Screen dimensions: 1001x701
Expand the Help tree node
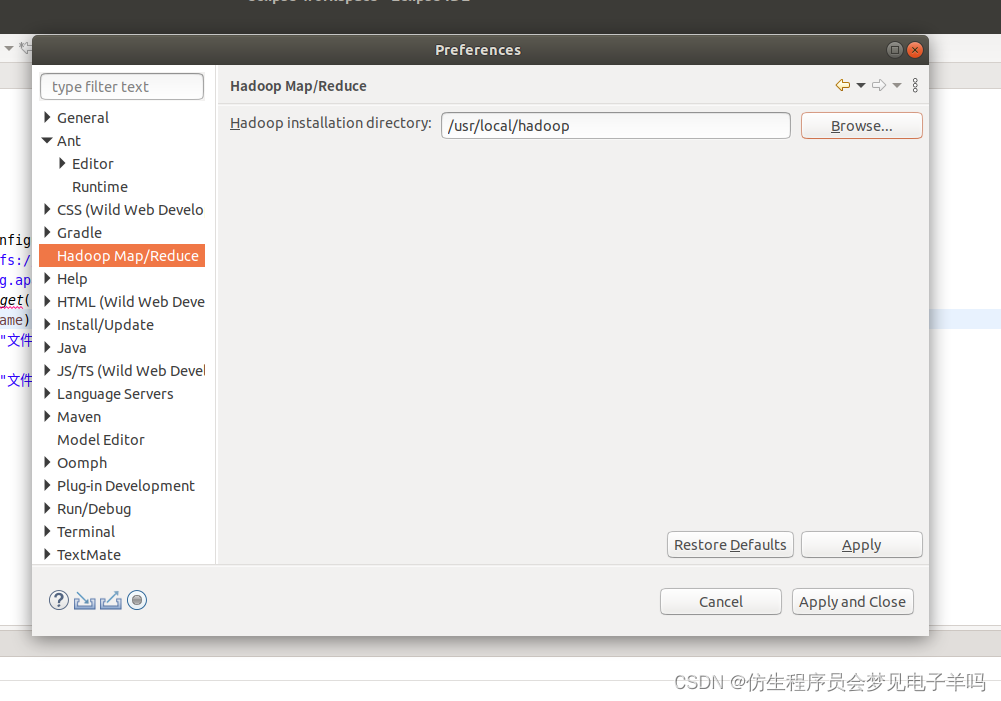[x=47, y=278]
